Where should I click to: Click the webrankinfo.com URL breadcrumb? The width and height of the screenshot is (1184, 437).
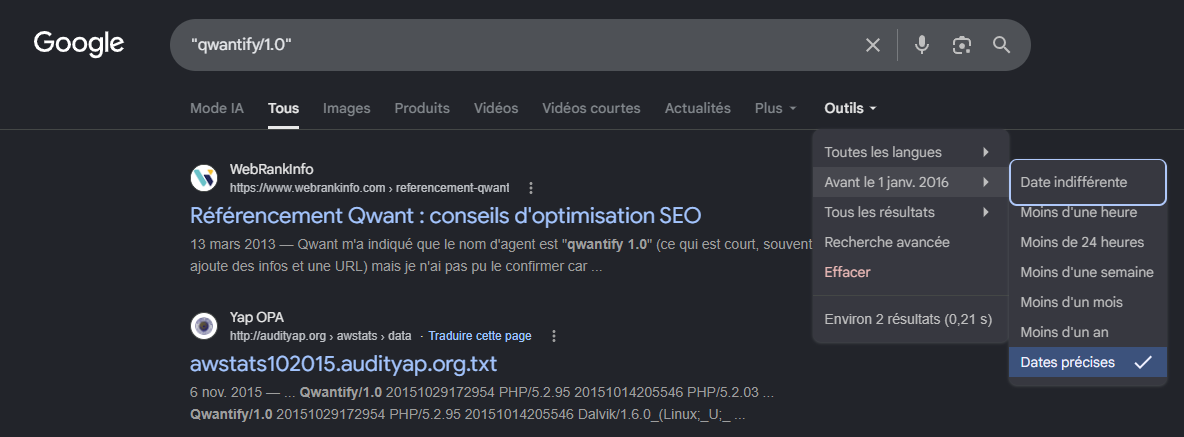tap(369, 187)
